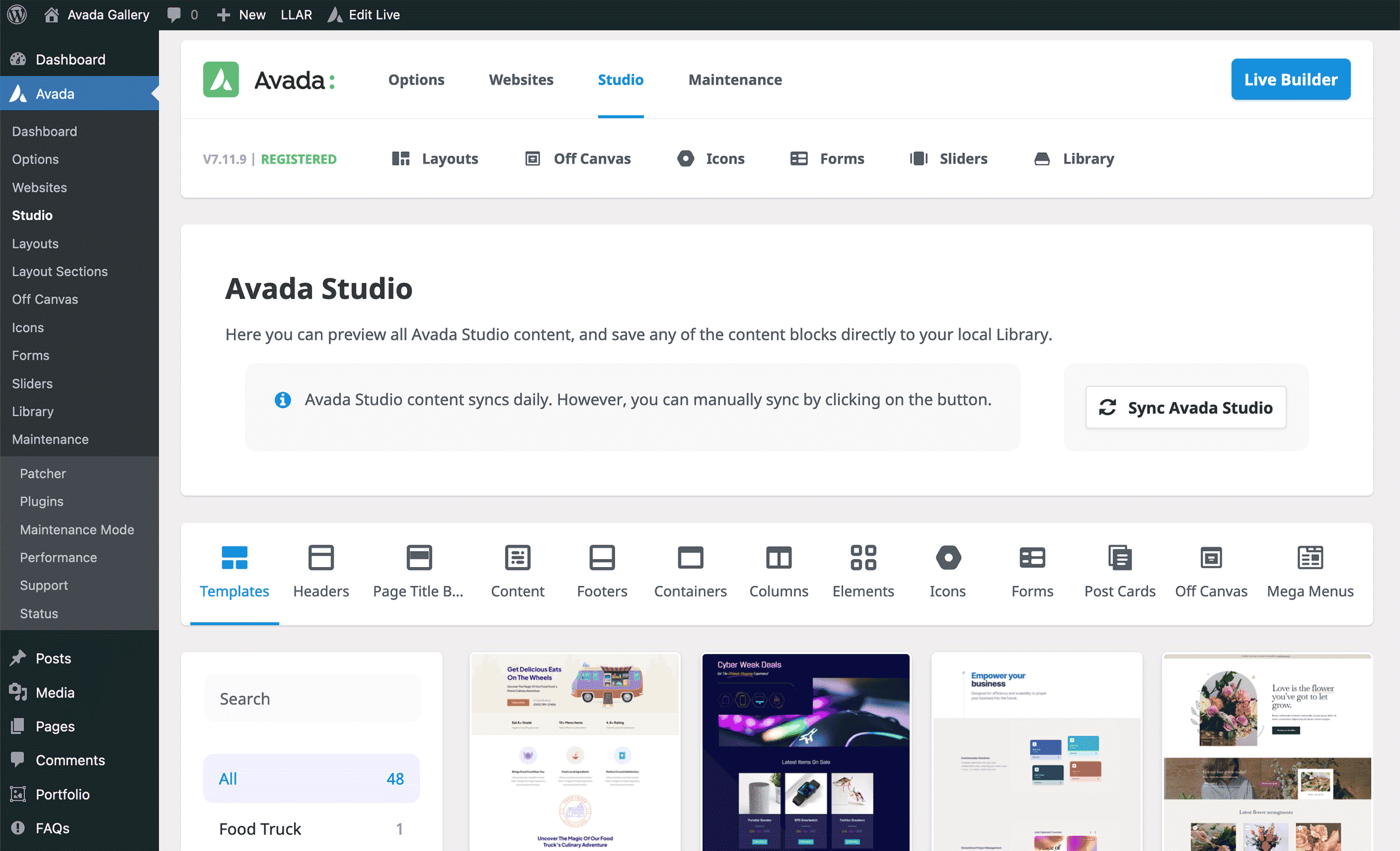1400x851 pixels.
Task: Select the Mega Menus category icon
Action: (1310, 557)
